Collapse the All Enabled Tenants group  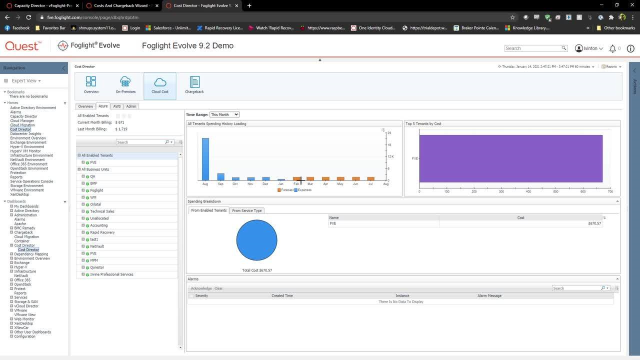pyautogui.click(x=79, y=156)
